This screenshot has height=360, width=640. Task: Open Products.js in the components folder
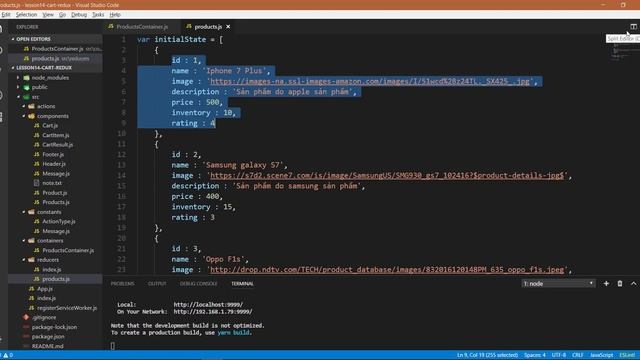[55, 202]
